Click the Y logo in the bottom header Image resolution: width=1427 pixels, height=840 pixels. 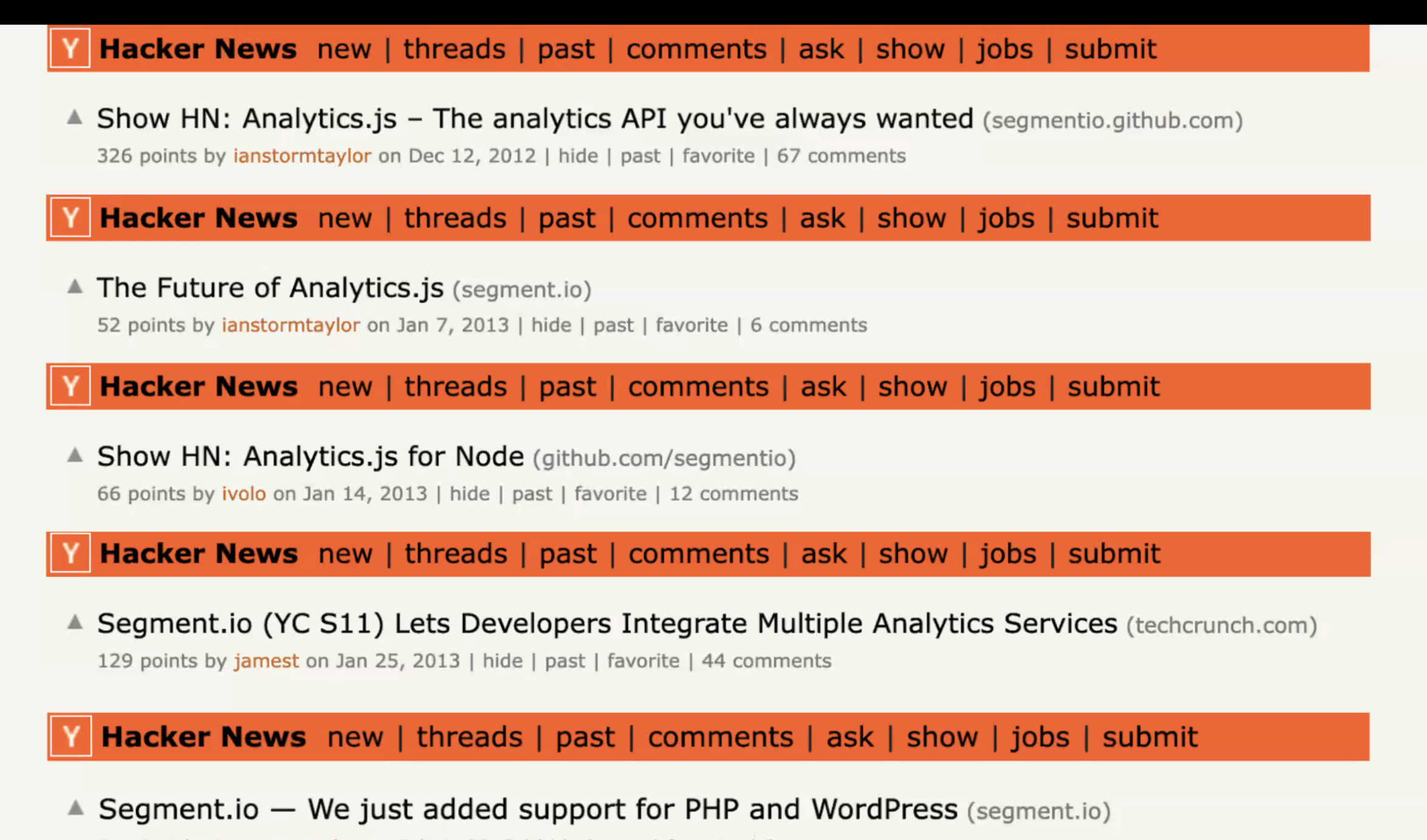71,737
